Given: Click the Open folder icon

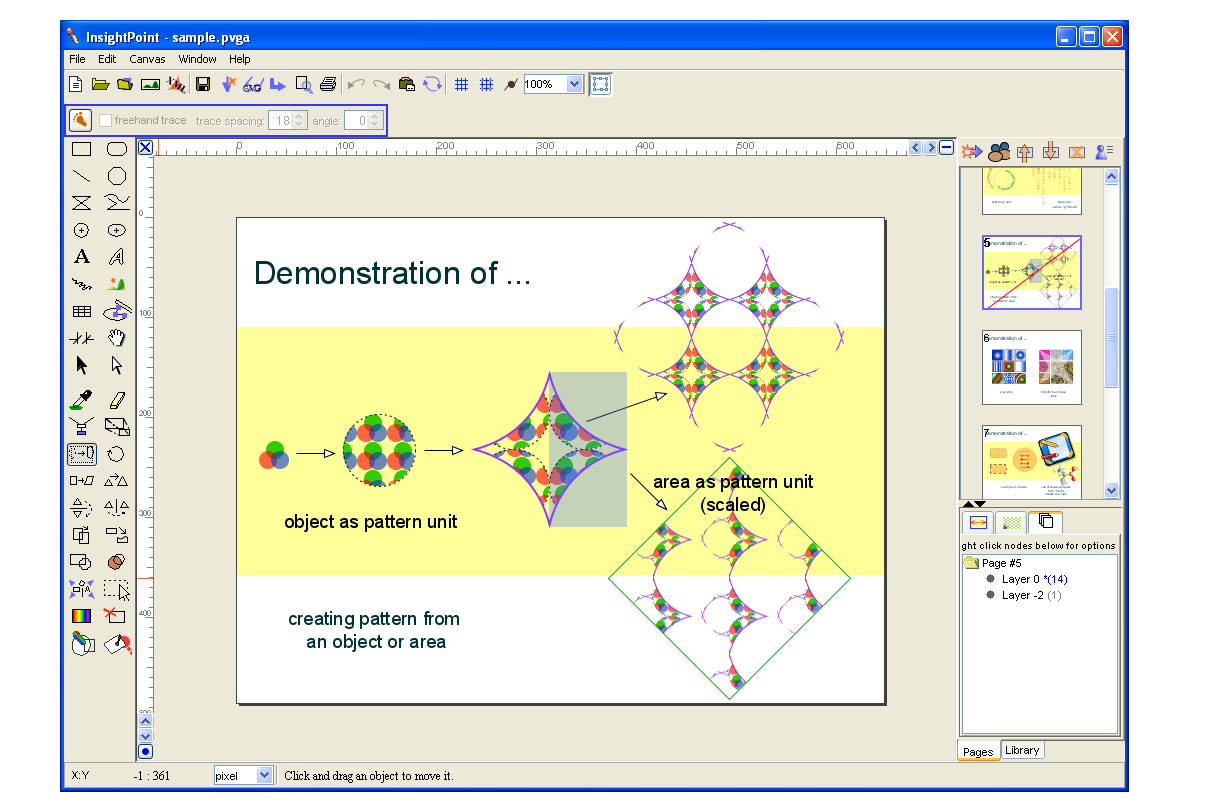Looking at the screenshot, I should (x=100, y=85).
